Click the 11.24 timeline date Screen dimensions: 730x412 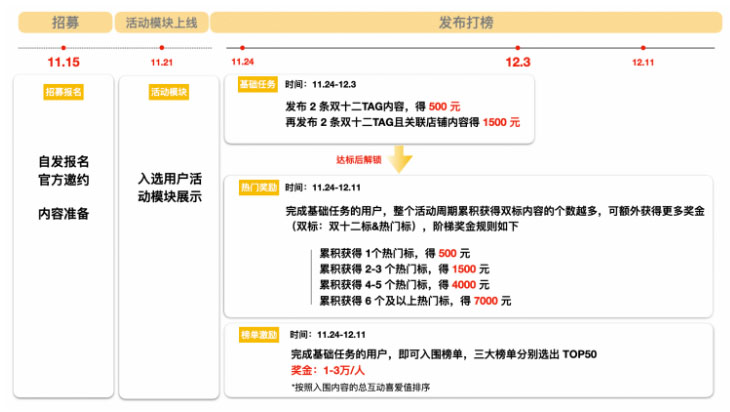(x=243, y=62)
